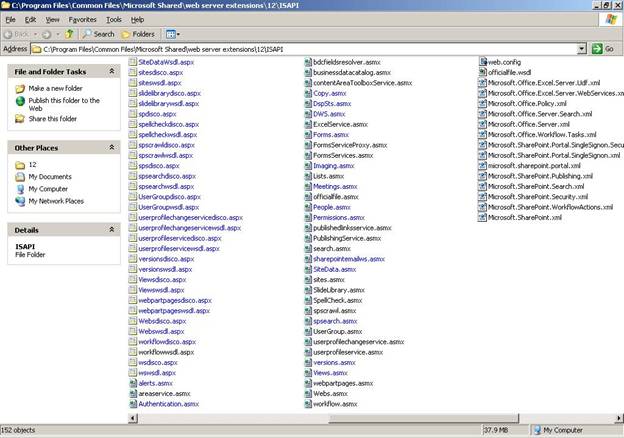
Task: Open the Search toolbar button
Action: point(98,34)
